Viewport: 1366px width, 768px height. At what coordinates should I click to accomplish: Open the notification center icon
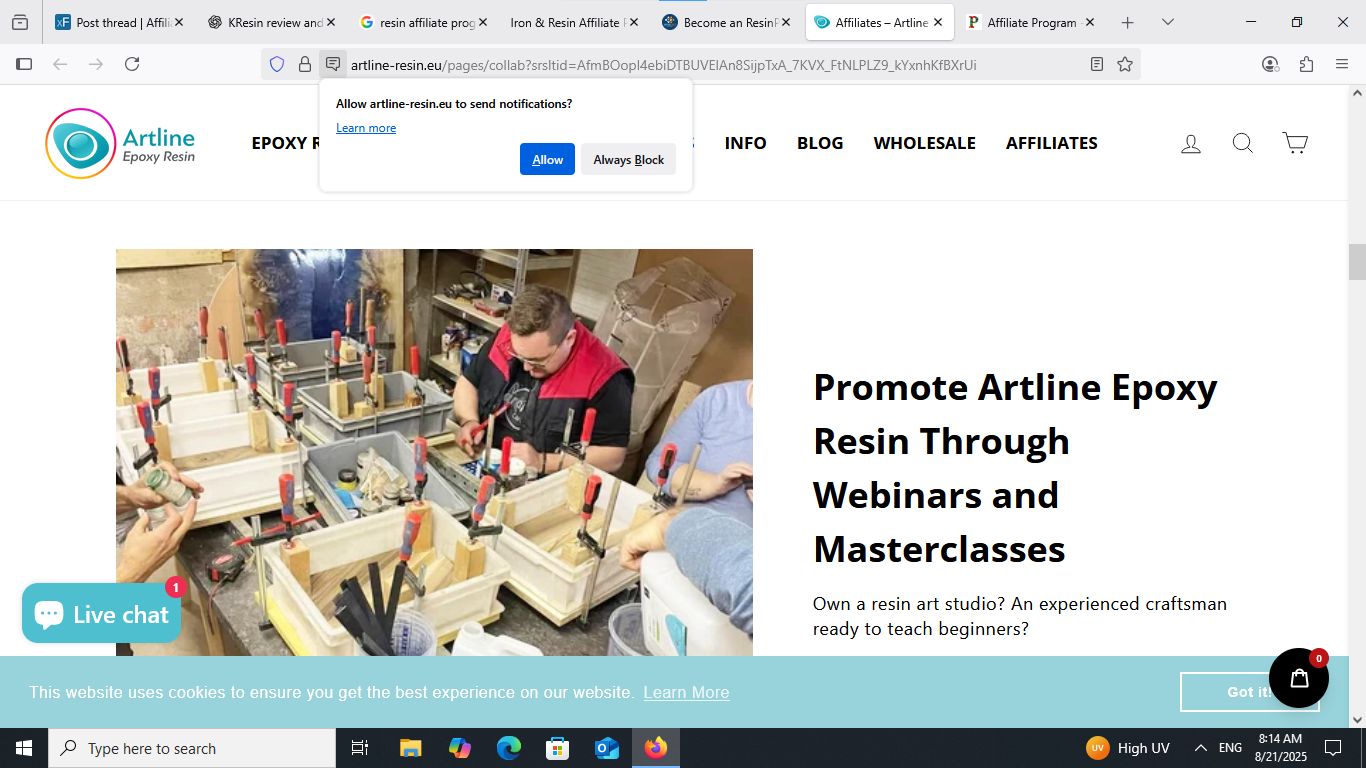click(1333, 748)
